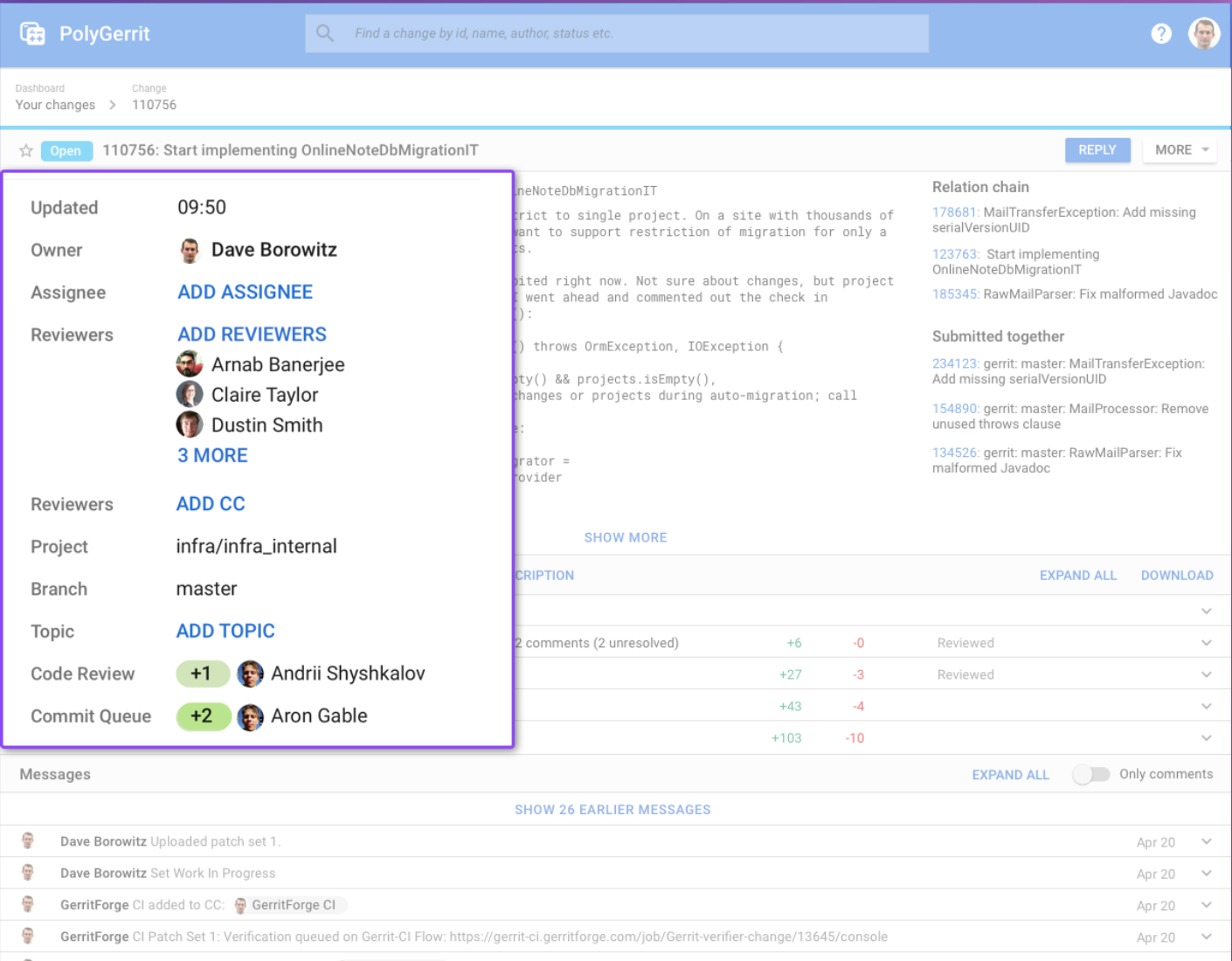Expand Dave Borowitz Uploaded patch set message
The height and width of the screenshot is (961, 1232).
coord(1206,842)
